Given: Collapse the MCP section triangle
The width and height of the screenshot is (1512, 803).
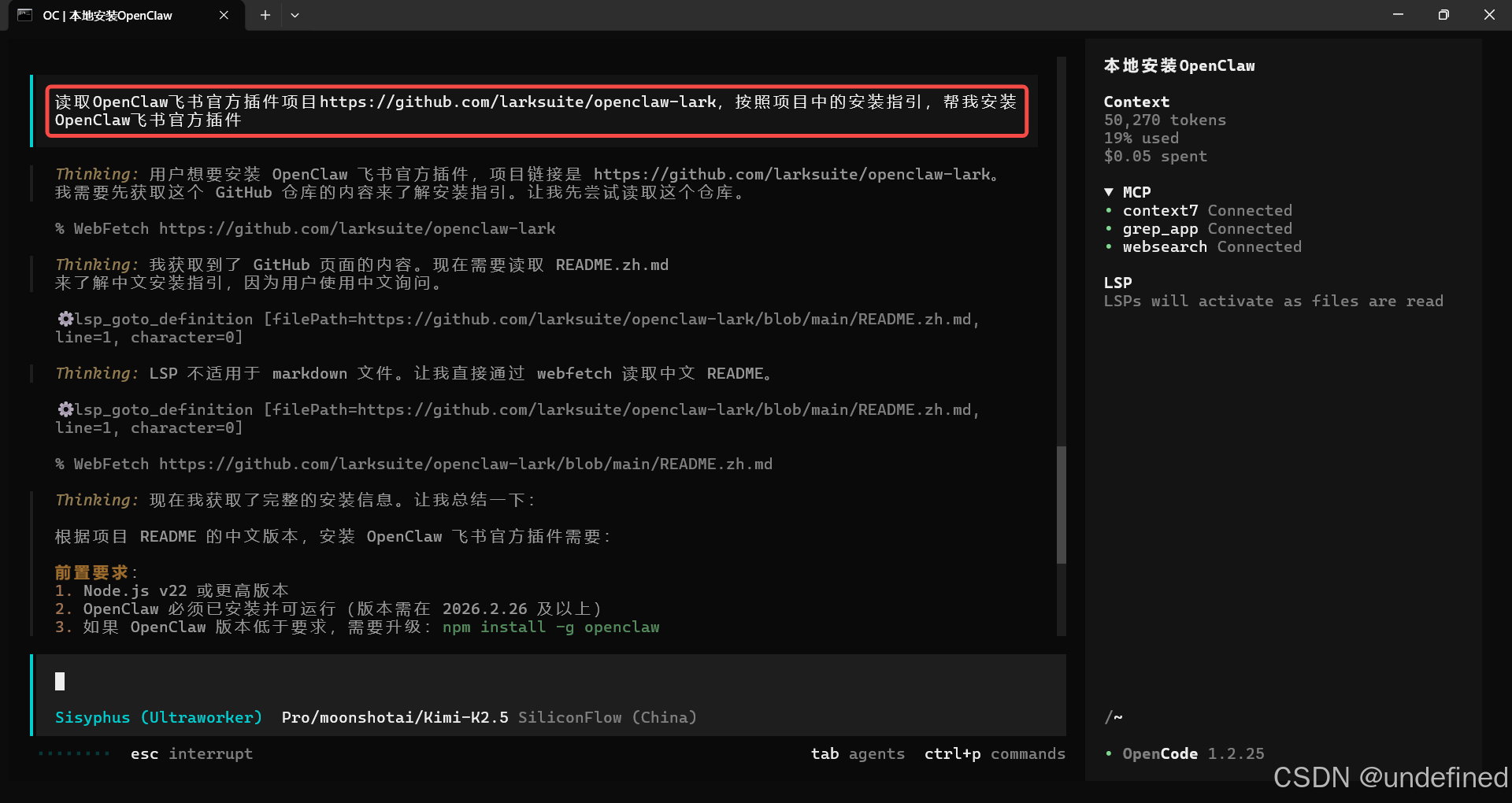Looking at the screenshot, I should [1109, 192].
